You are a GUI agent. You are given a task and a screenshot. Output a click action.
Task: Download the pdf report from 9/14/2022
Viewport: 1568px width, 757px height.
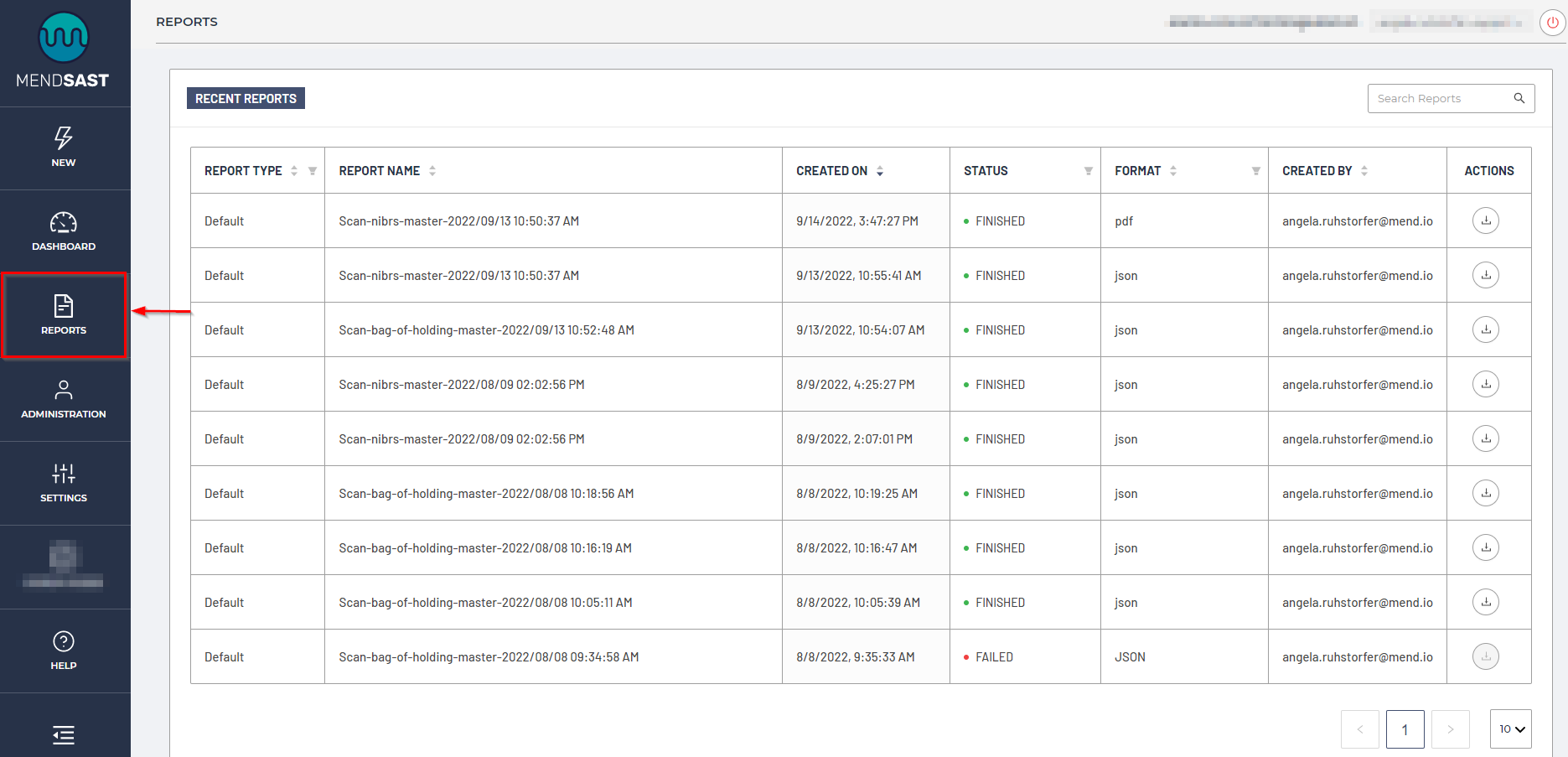tap(1485, 220)
